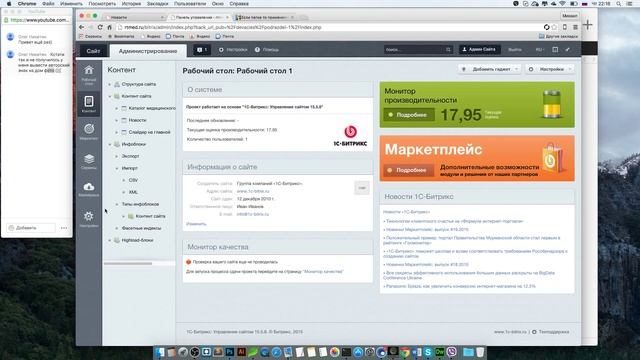Reload the page in Chrome
Image resolution: width=640 pixels, height=360 pixels.
coord(100,27)
